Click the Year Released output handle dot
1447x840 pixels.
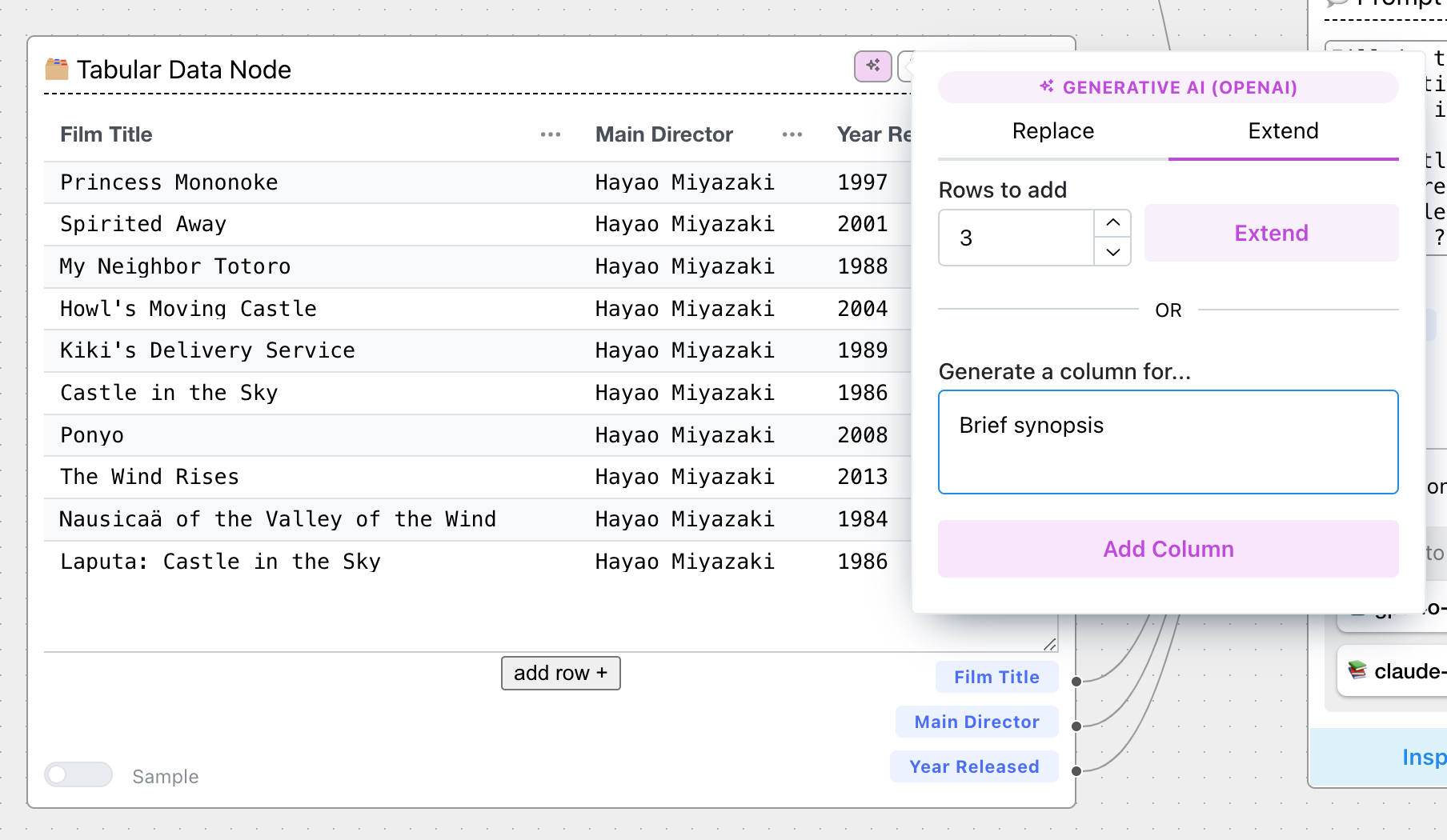click(x=1076, y=771)
